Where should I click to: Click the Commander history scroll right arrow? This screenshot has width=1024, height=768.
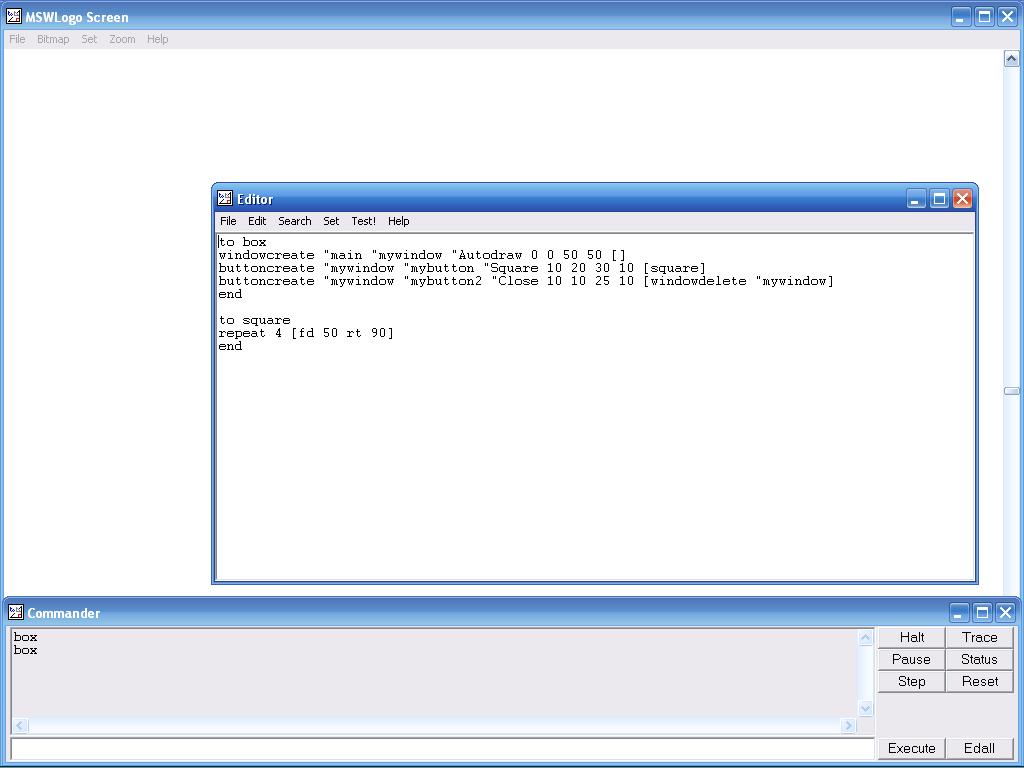[x=848, y=725]
